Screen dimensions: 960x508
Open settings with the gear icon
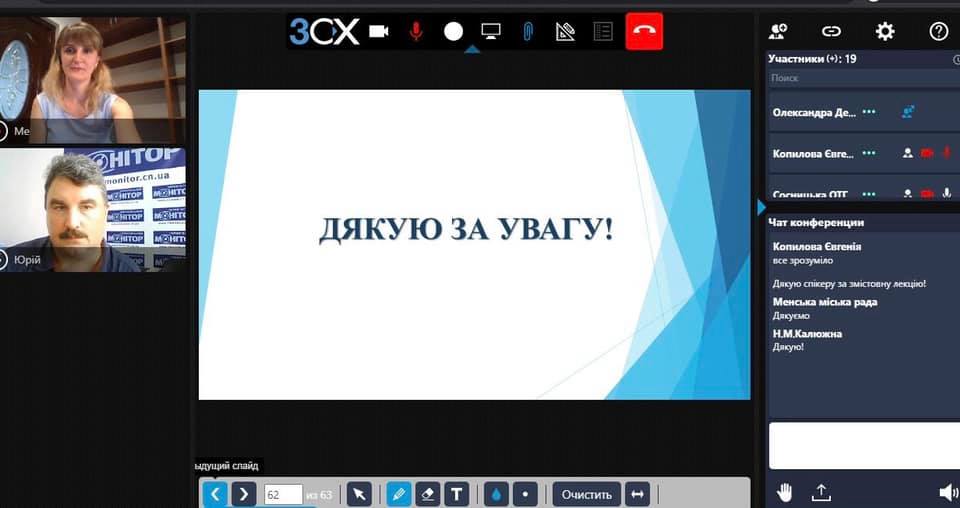pos(885,31)
